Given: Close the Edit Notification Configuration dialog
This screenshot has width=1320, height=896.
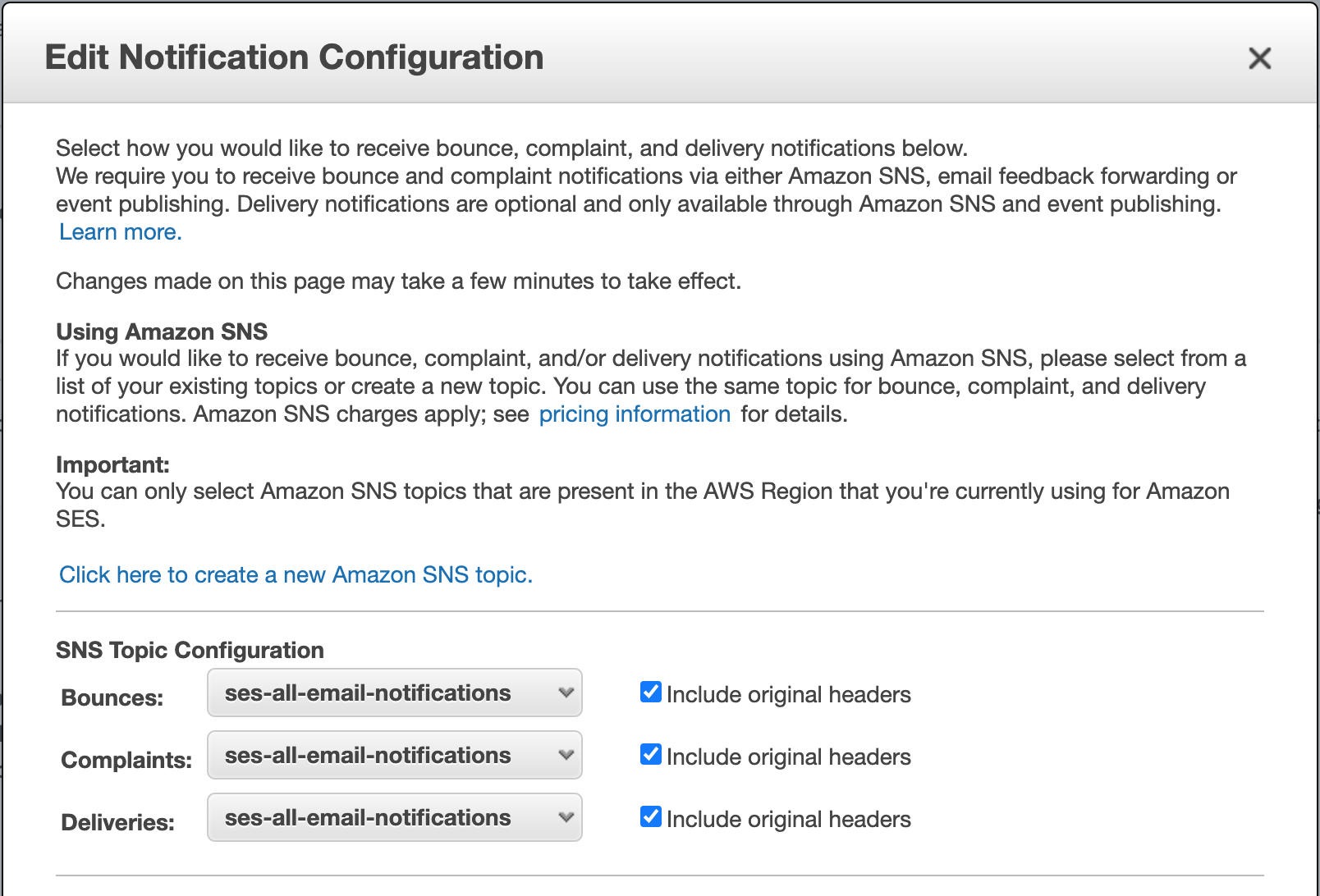Looking at the screenshot, I should coord(1259,58).
